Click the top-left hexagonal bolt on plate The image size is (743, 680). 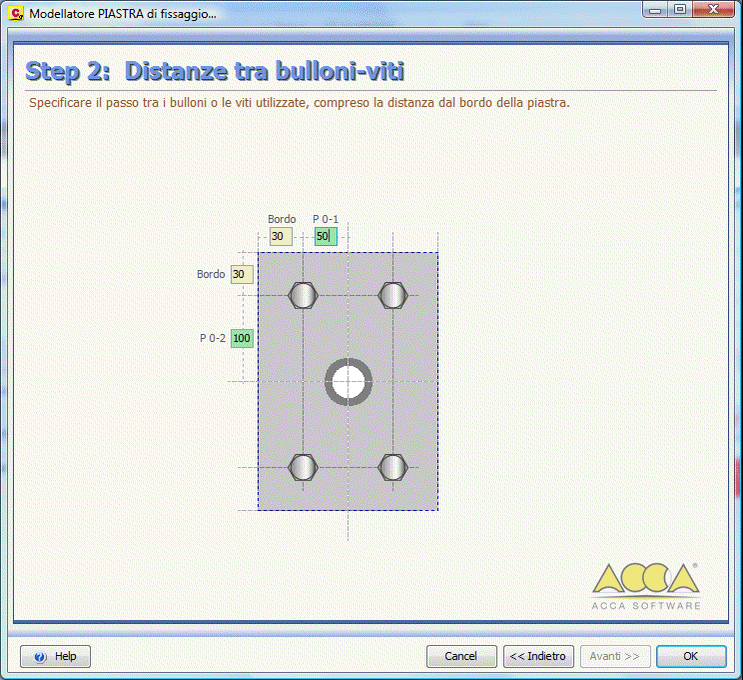pyautogui.click(x=303, y=295)
